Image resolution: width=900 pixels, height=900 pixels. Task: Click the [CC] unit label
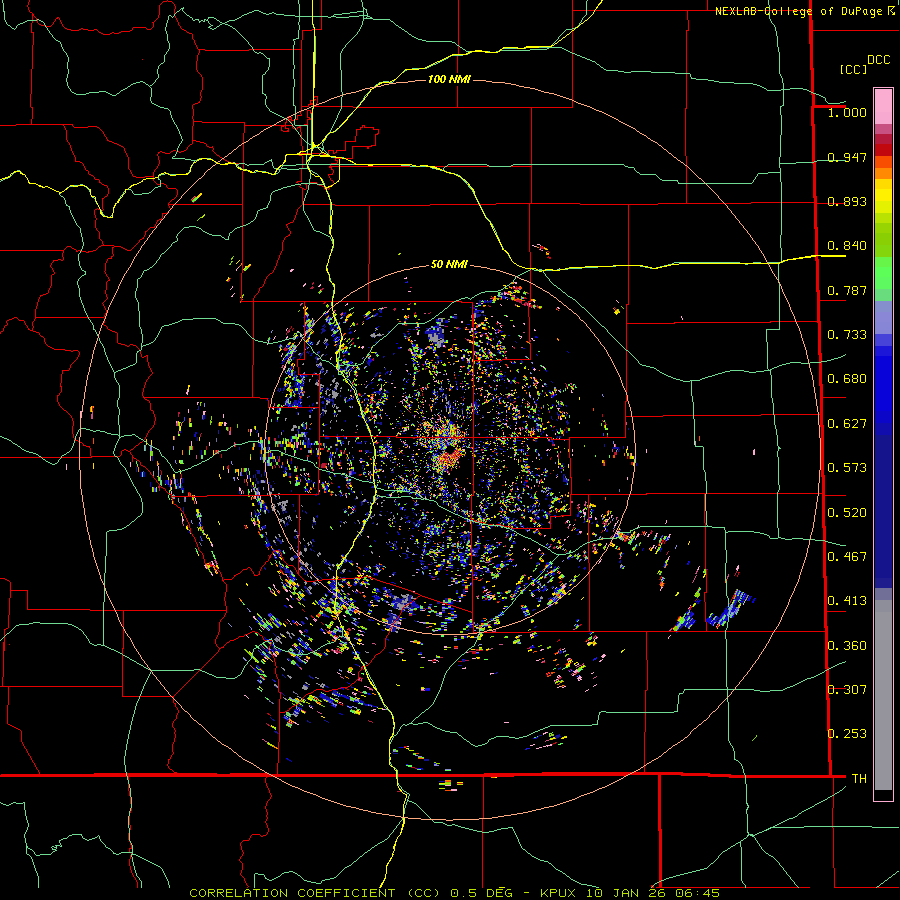pyautogui.click(x=853, y=69)
